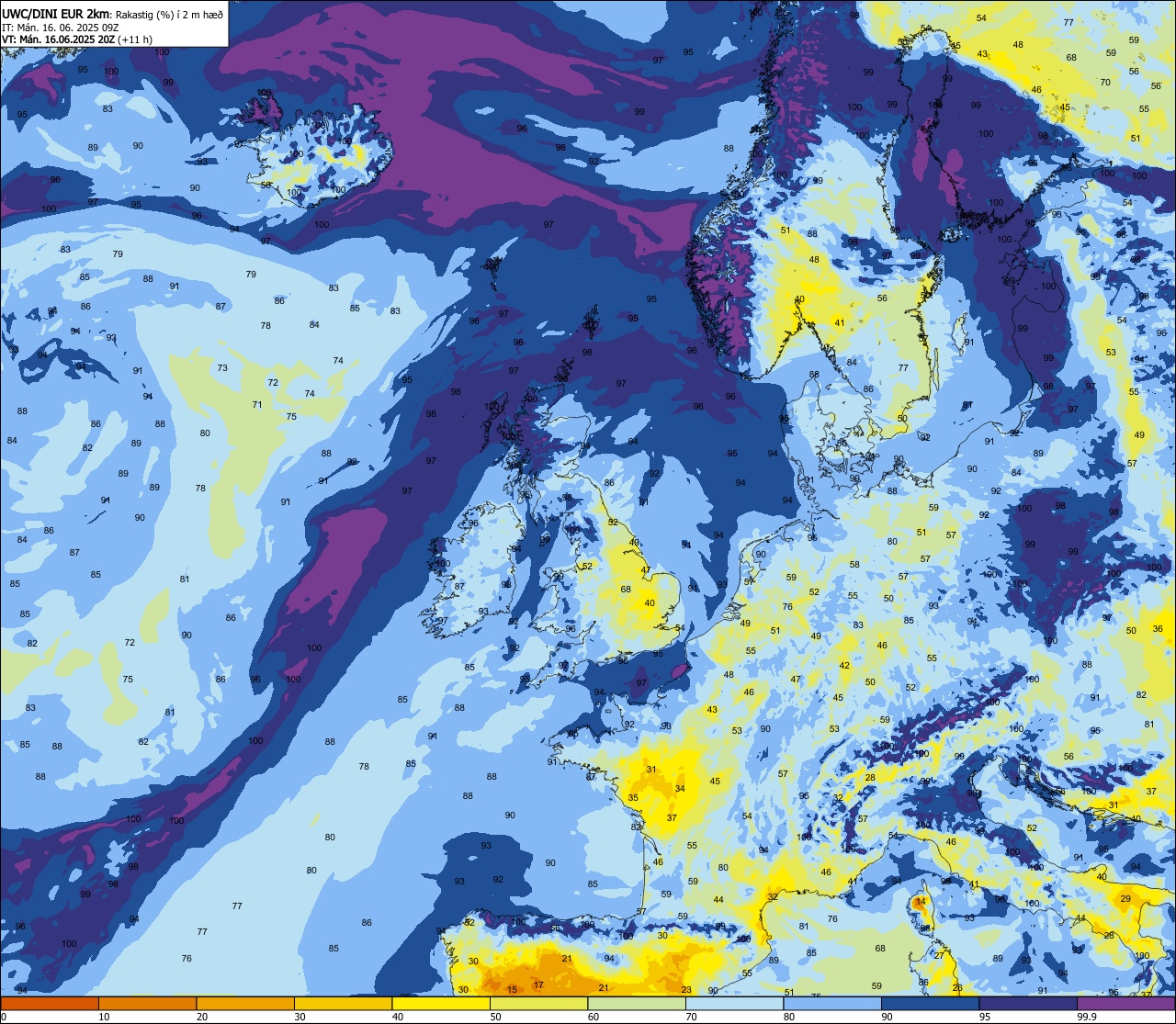The image size is (1176, 1024).
Task: Click the 70–80 pale blue legend swatch
Action: (734, 1003)
